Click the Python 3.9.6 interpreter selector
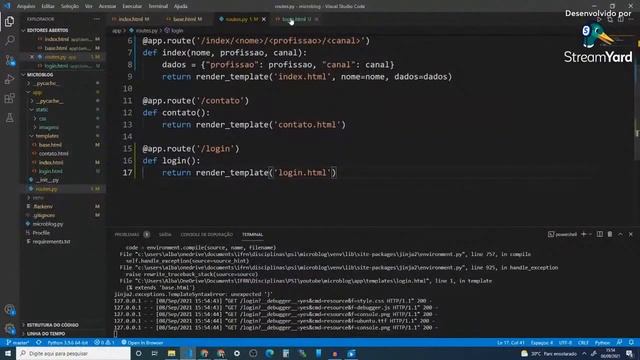Image resolution: width=640 pixels, height=360 pixels. coord(67,342)
